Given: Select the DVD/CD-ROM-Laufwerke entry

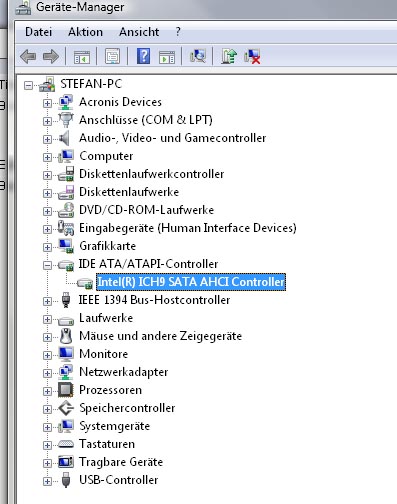Looking at the screenshot, I should pos(146,210).
